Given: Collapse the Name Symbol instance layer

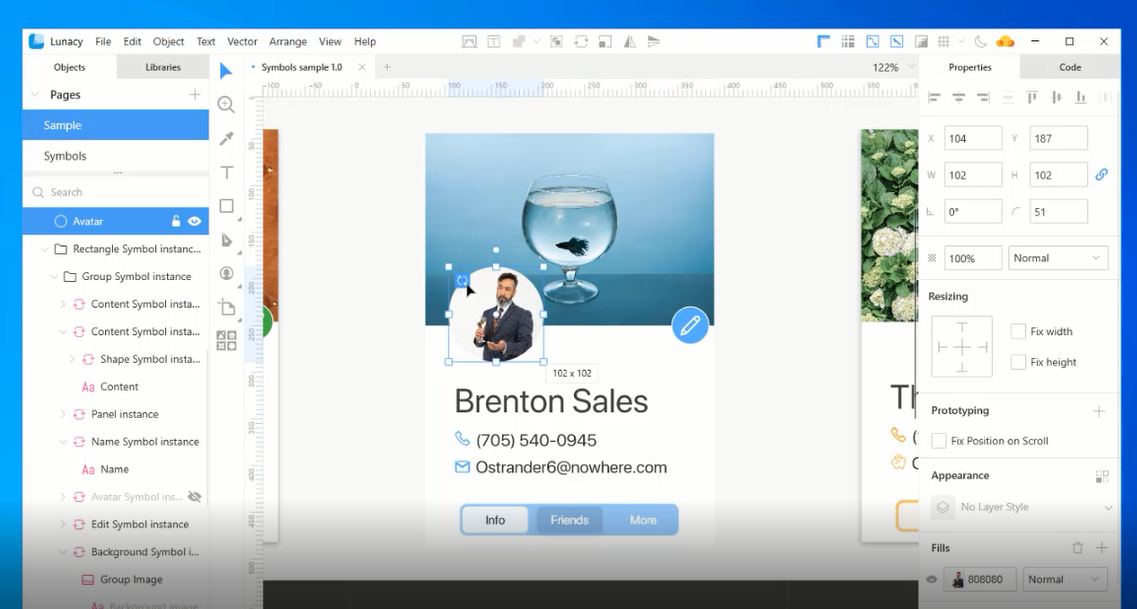Looking at the screenshot, I should (62, 442).
